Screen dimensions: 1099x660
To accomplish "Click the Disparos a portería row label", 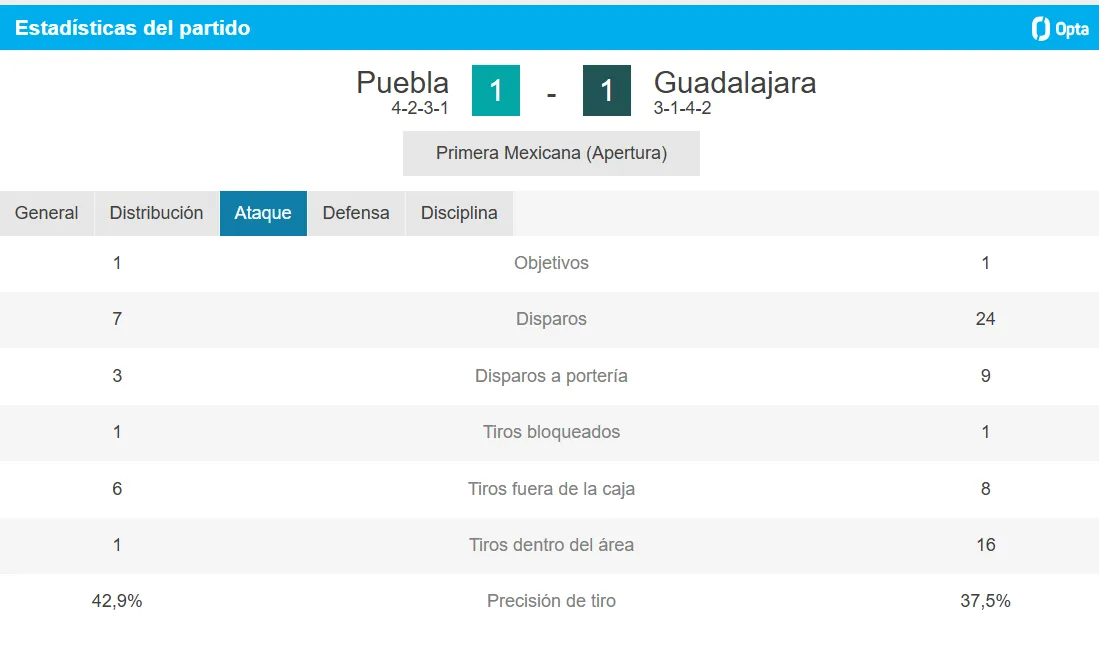I will tap(551, 376).
